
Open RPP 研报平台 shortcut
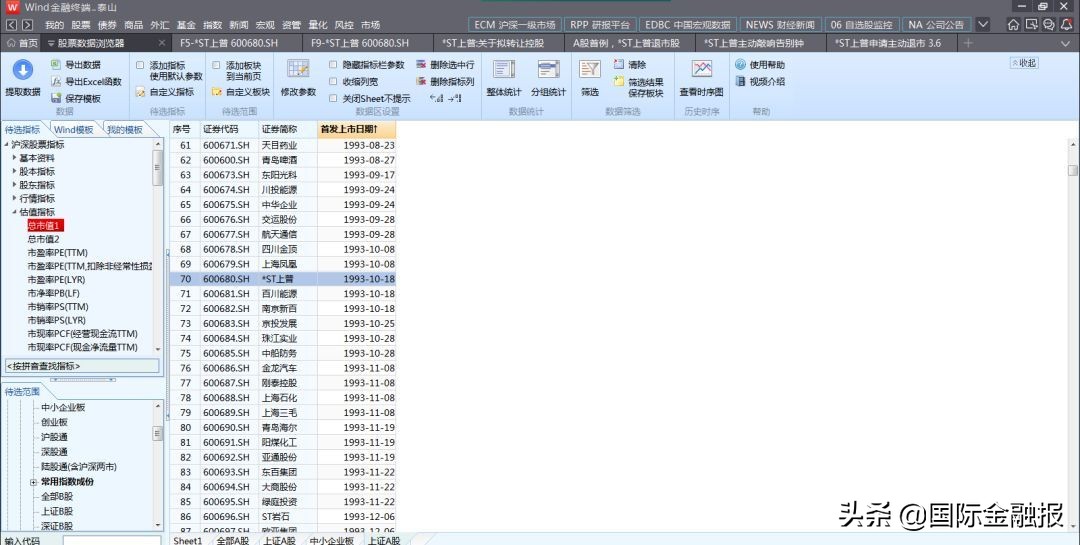point(599,25)
